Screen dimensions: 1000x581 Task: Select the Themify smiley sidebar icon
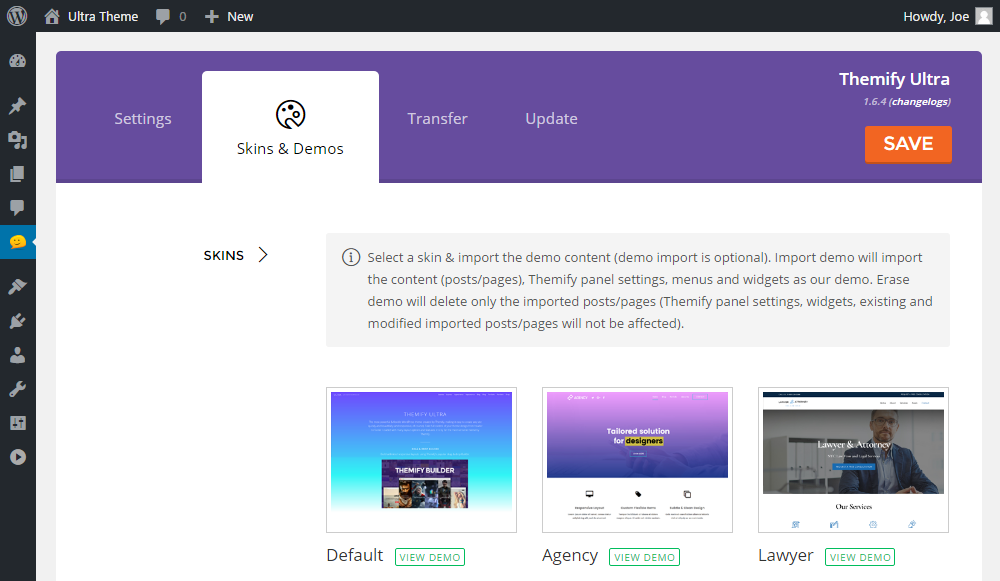(17, 242)
